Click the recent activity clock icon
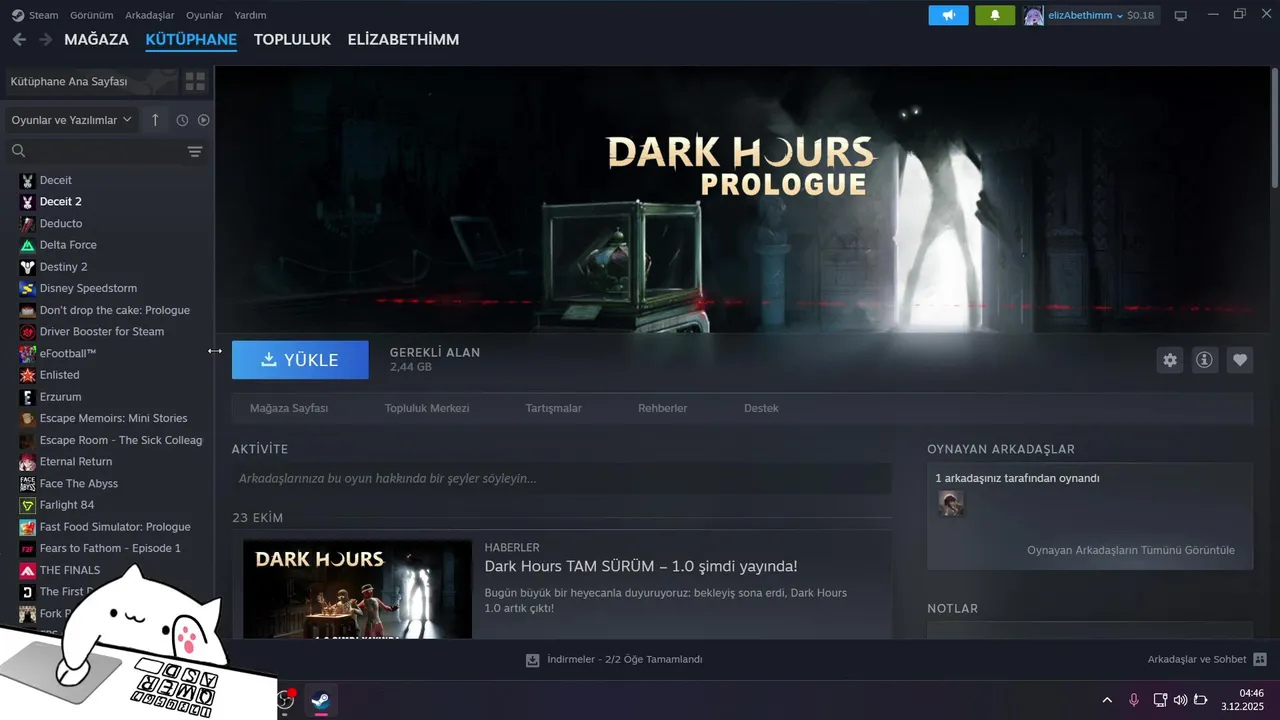Image resolution: width=1280 pixels, height=720 pixels. coord(182,120)
